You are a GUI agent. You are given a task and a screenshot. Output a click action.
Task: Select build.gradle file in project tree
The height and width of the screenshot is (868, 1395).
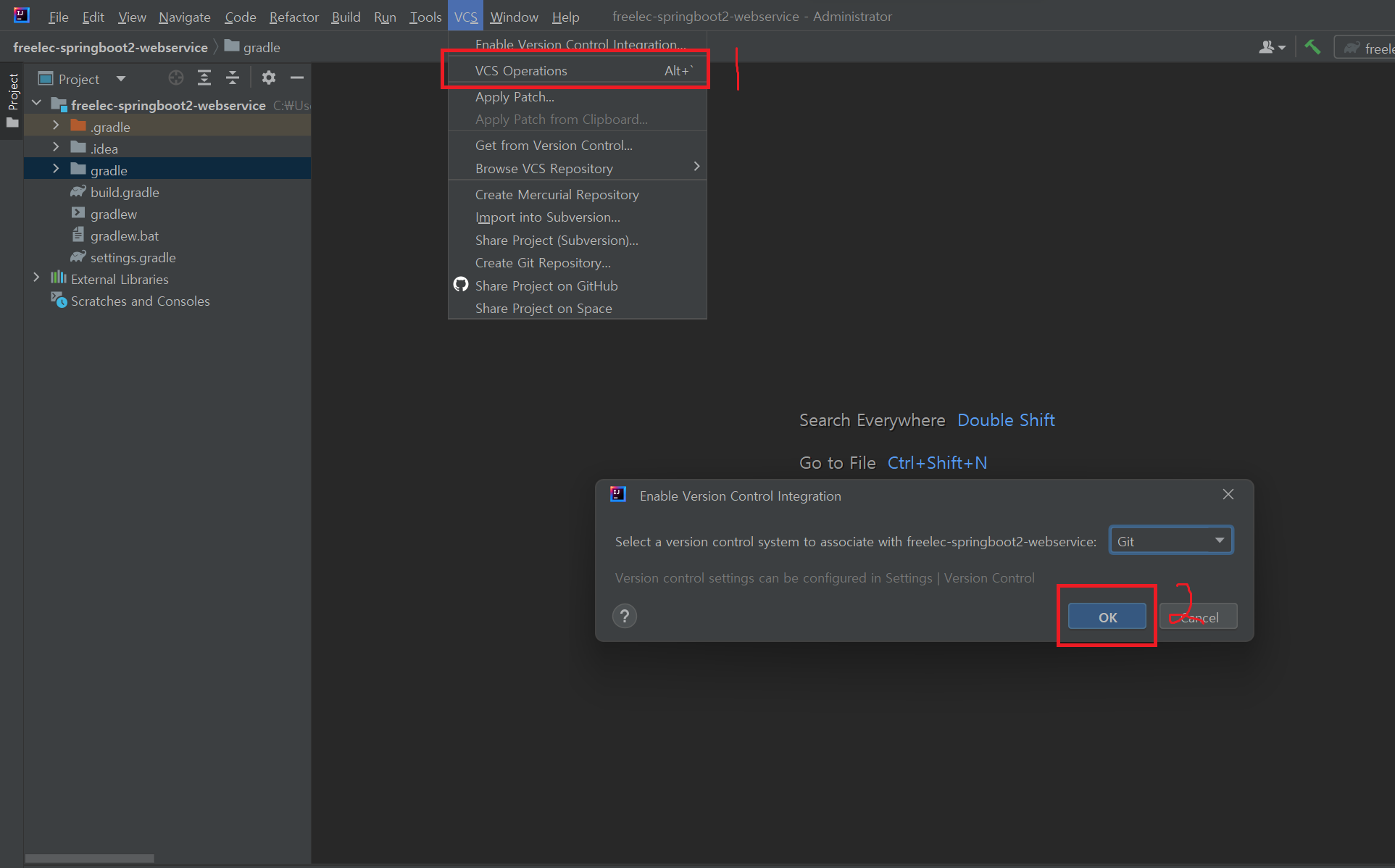[125, 193]
